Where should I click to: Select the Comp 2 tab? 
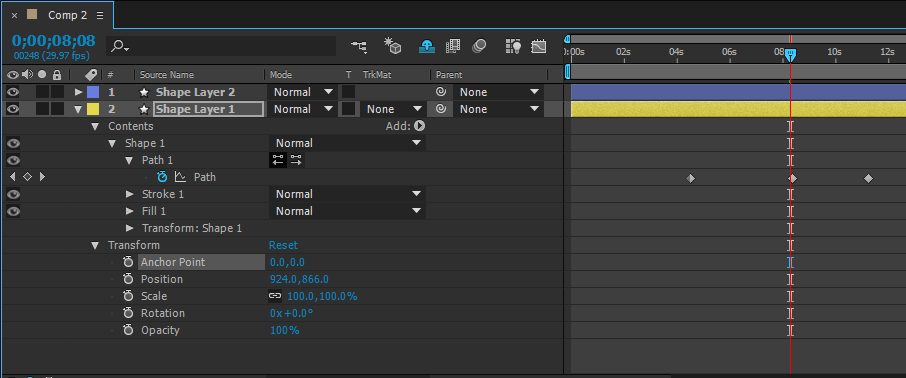(x=68, y=15)
